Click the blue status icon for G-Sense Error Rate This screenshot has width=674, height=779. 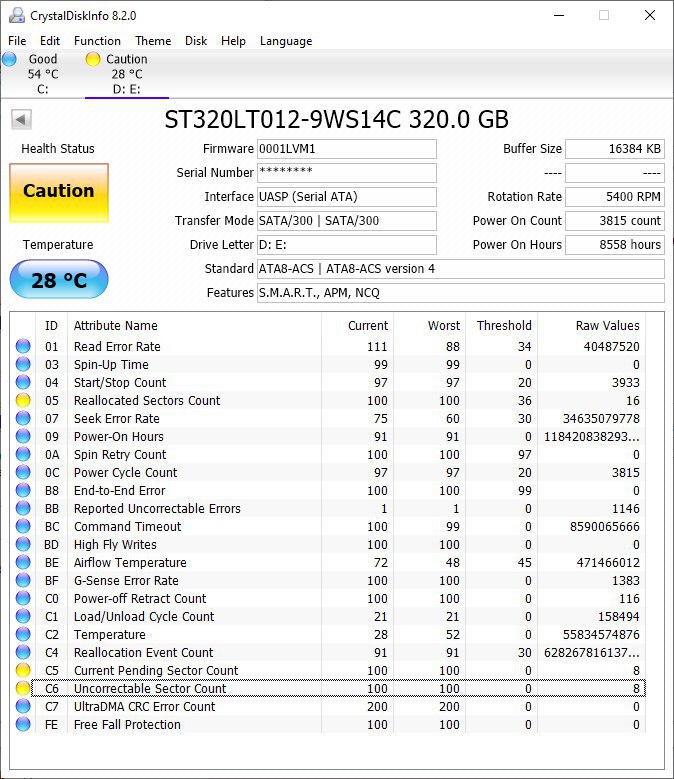coord(23,580)
